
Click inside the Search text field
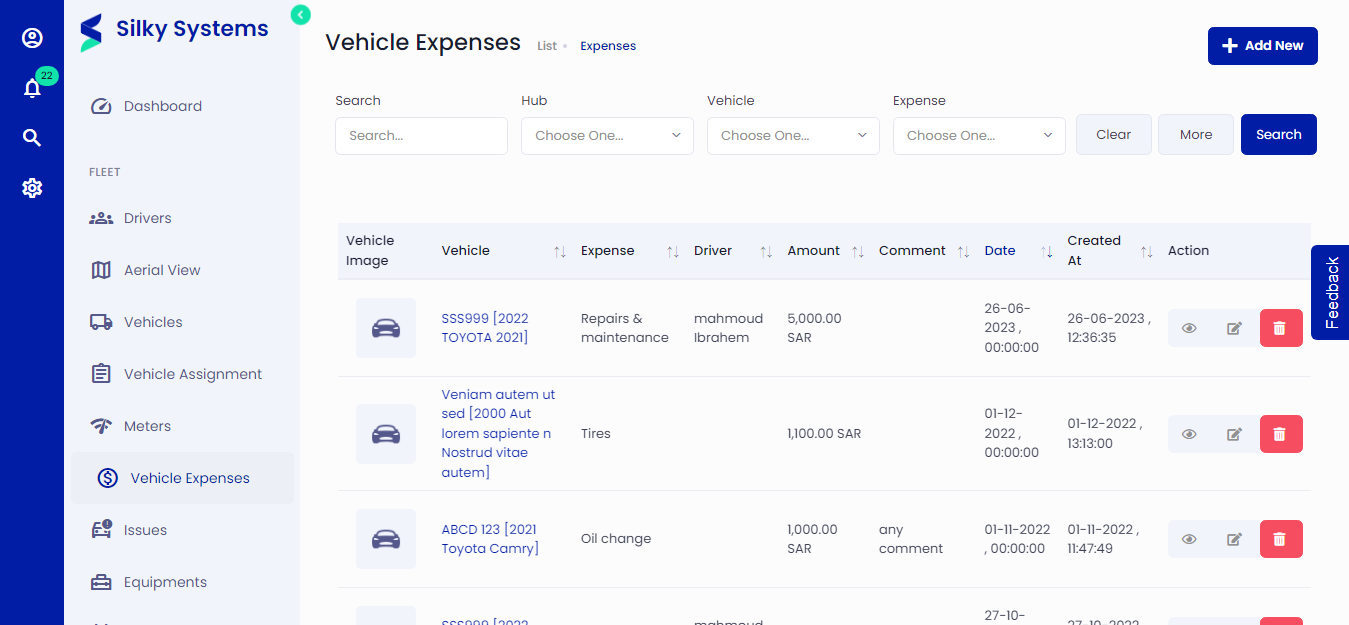(421, 135)
